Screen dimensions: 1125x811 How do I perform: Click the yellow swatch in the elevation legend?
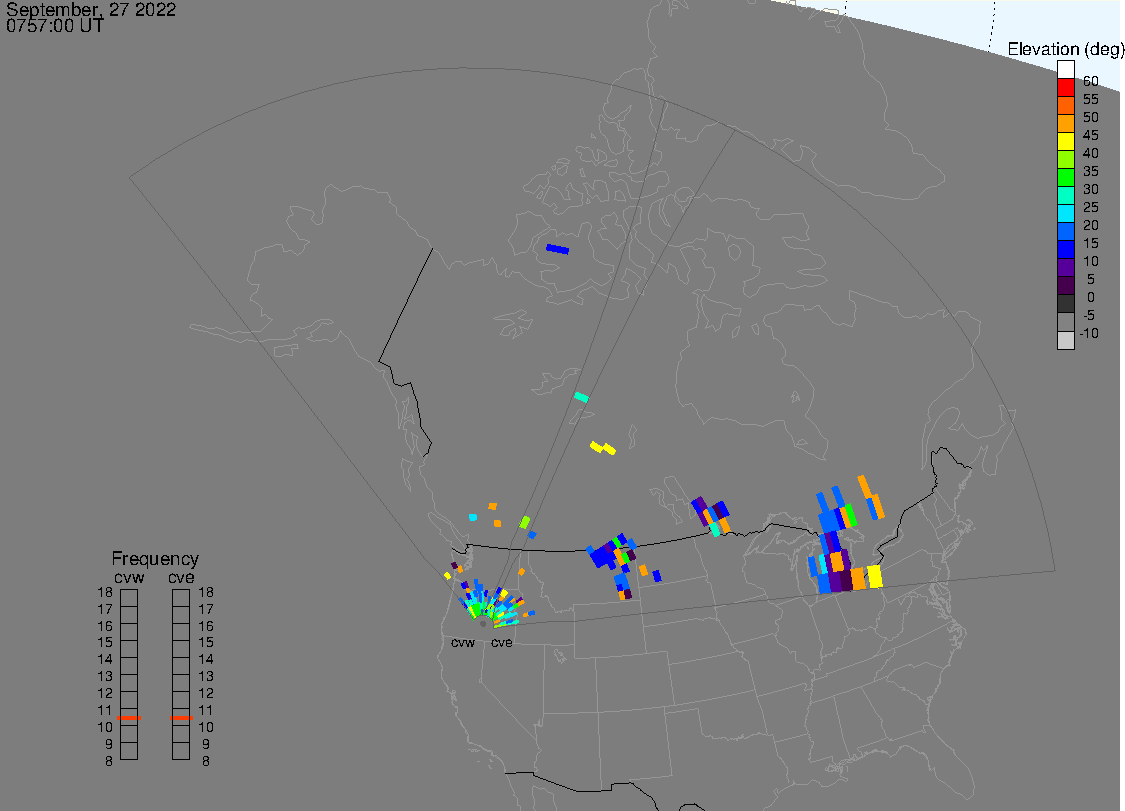1065,141
